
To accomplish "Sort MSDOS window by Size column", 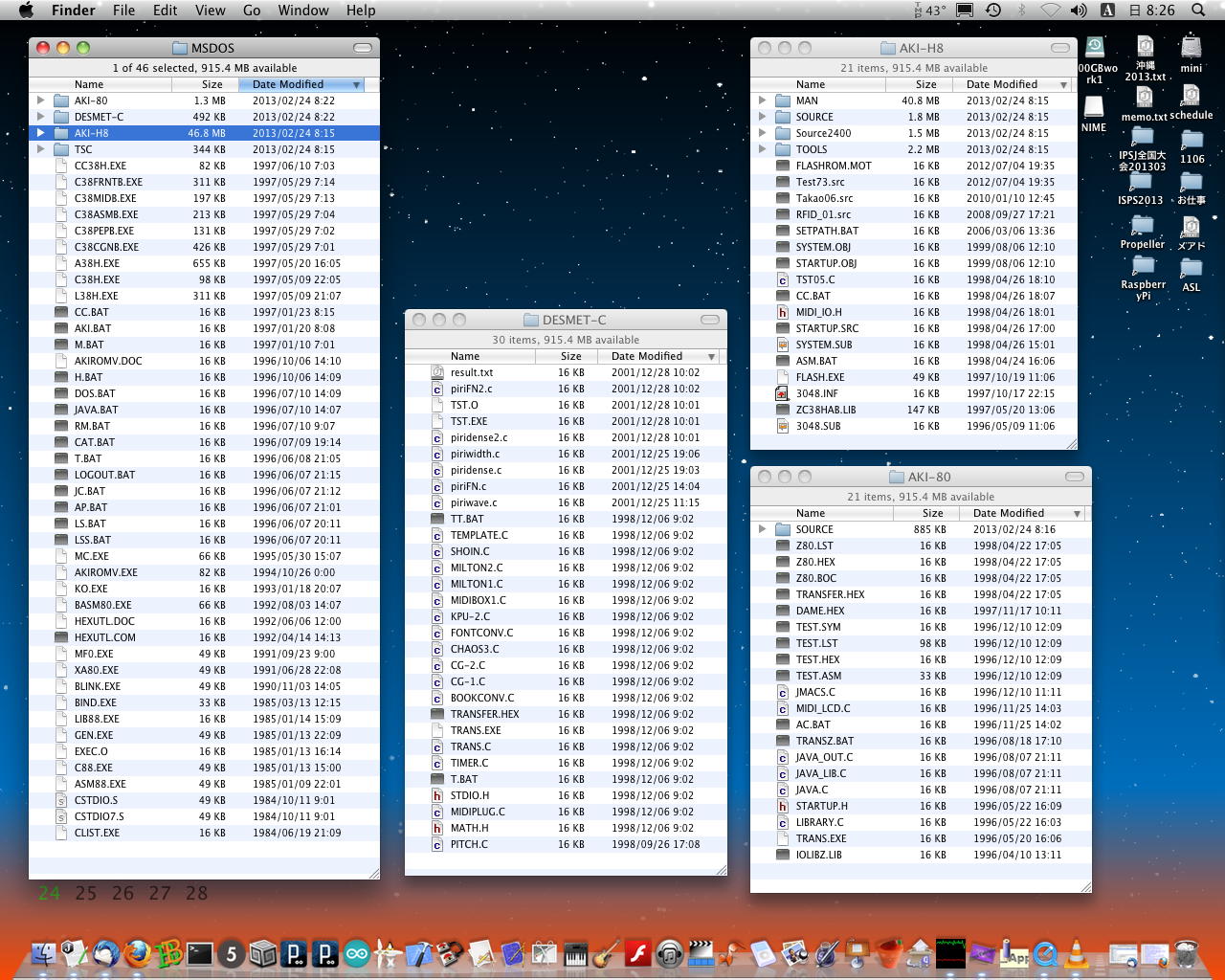I will (x=212, y=84).
